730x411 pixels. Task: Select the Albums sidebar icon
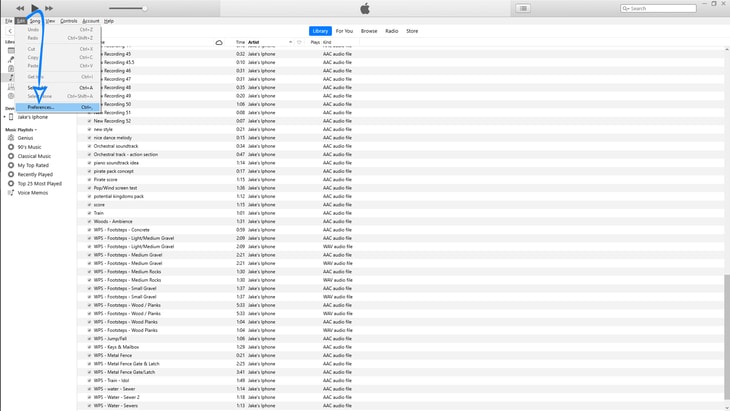(x=11, y=68)
